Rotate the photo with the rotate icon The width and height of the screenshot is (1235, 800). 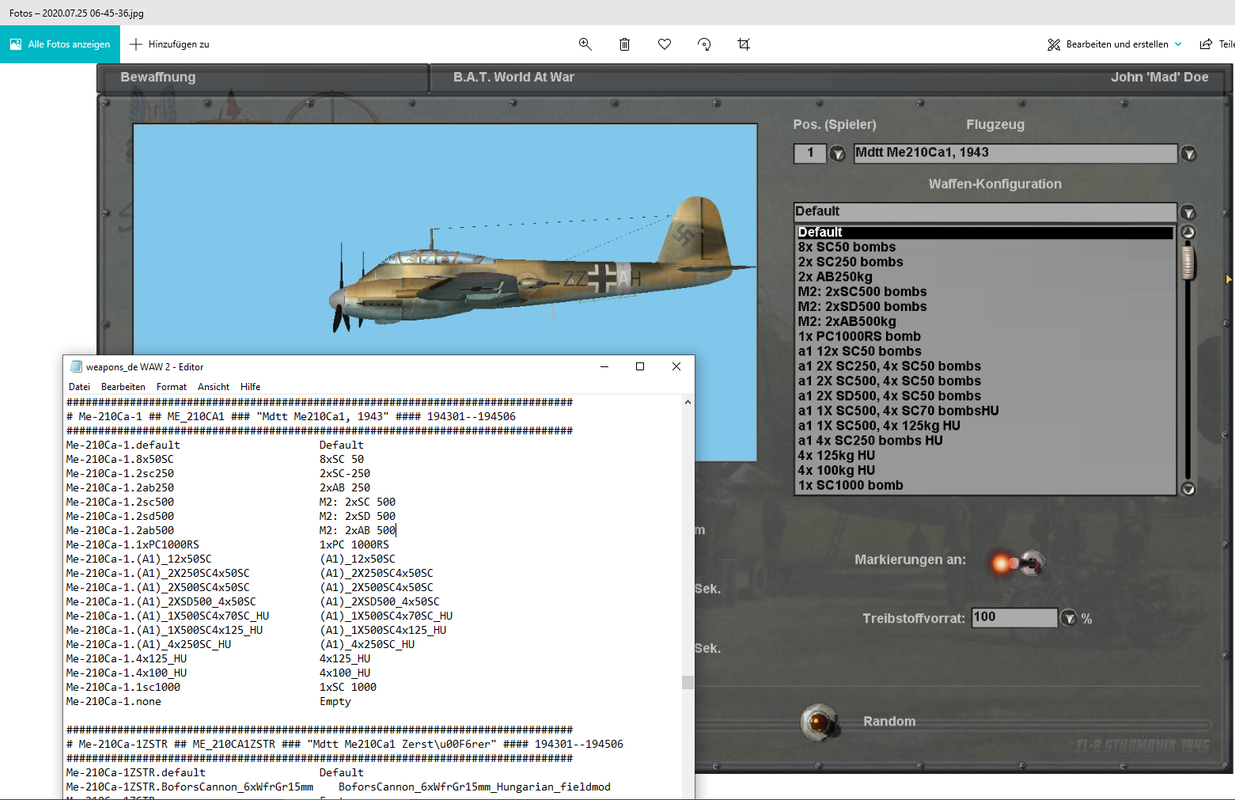704,44
